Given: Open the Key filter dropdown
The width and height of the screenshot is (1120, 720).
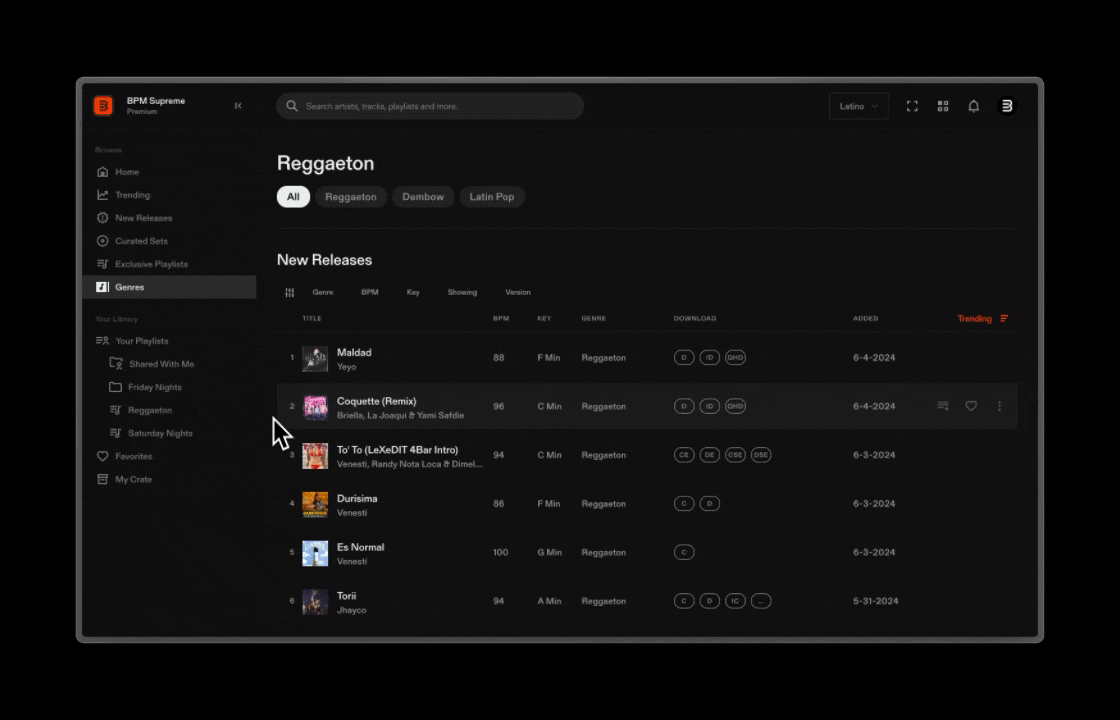Looking at the screenshot, I should click(x=413, y=292).
